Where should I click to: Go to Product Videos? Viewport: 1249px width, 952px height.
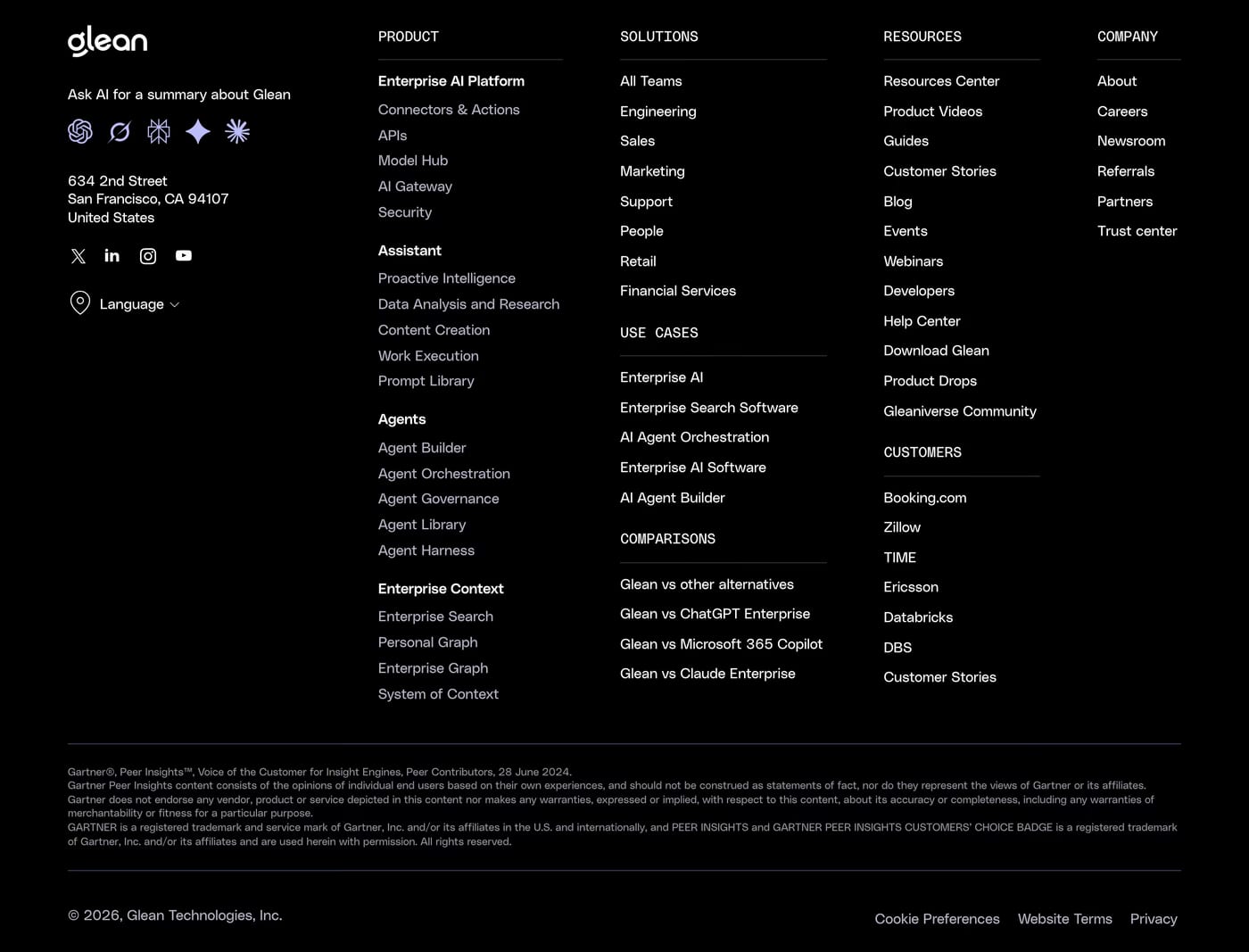coord(933,112)
